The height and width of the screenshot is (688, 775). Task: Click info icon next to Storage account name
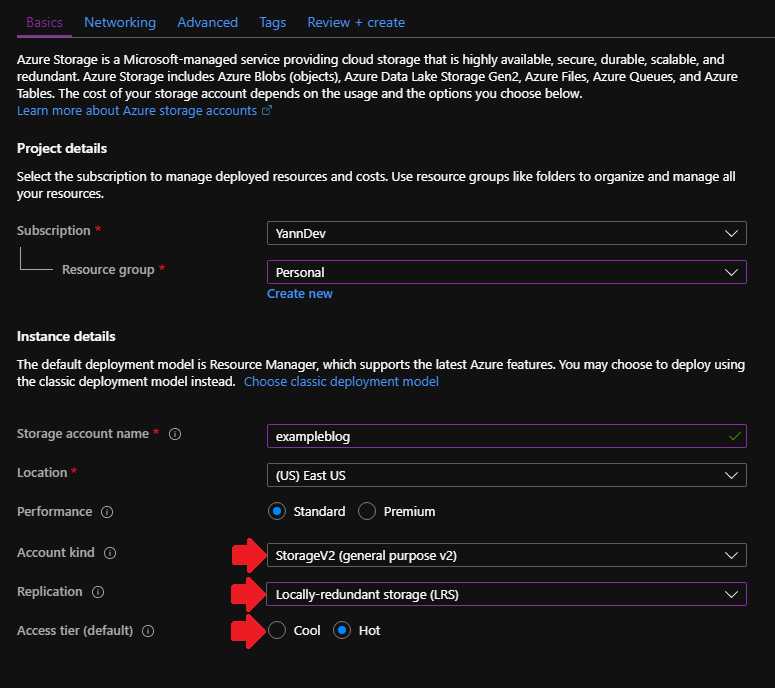[x=175, y=435]
